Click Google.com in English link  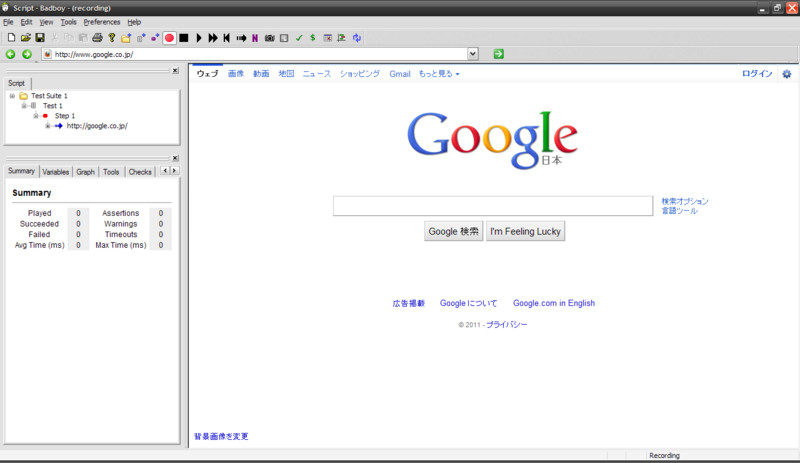[x=554, y=303]
